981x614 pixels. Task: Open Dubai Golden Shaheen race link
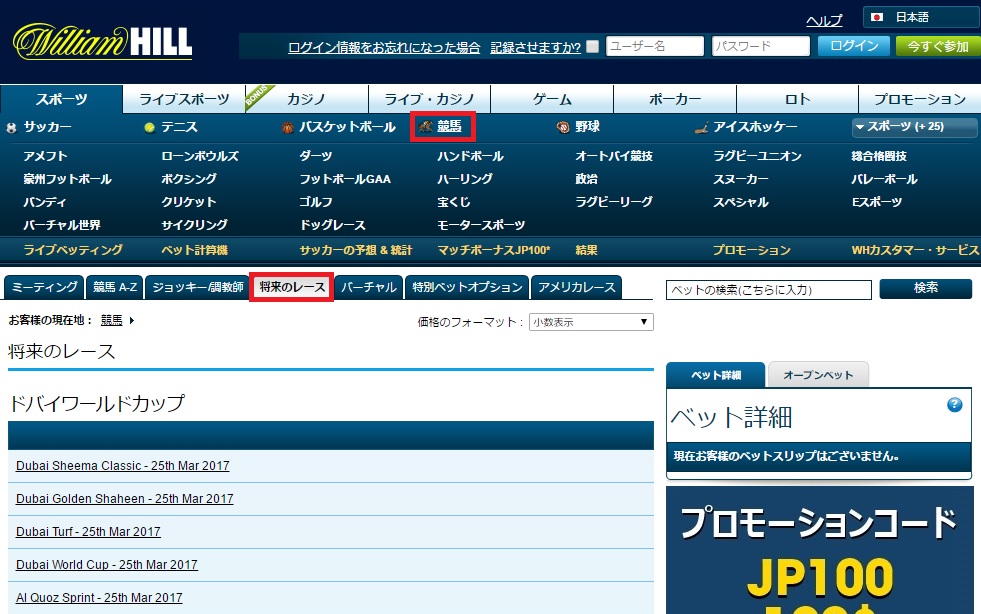click(125, 499)
